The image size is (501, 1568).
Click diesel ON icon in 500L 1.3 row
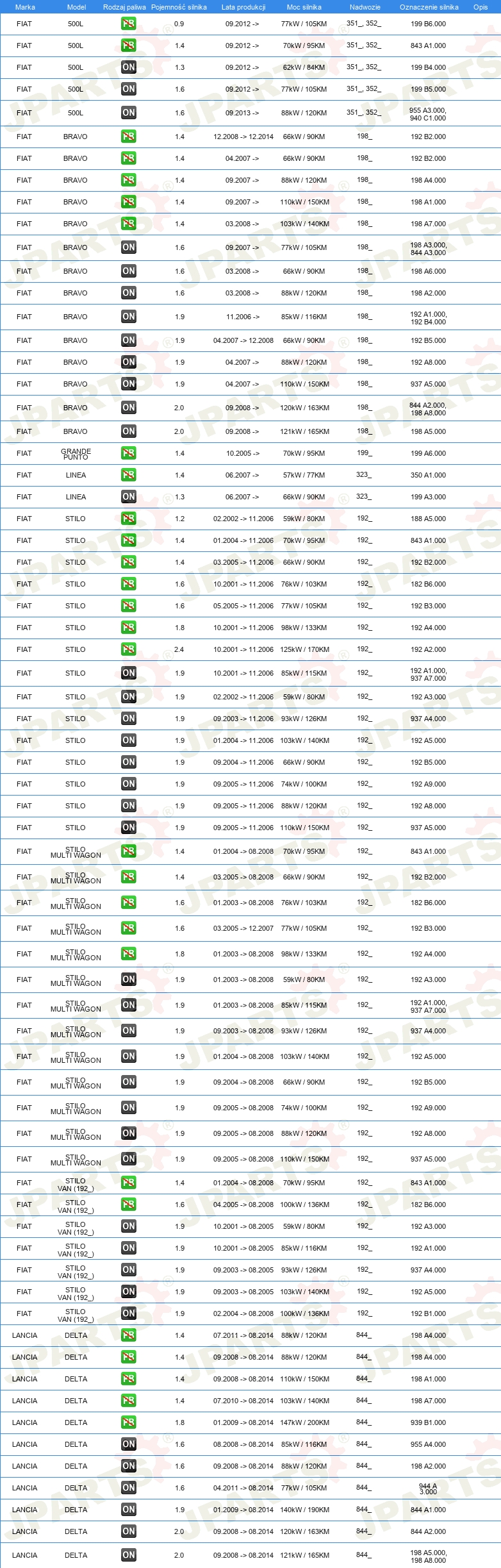click(x=129, y=67)
